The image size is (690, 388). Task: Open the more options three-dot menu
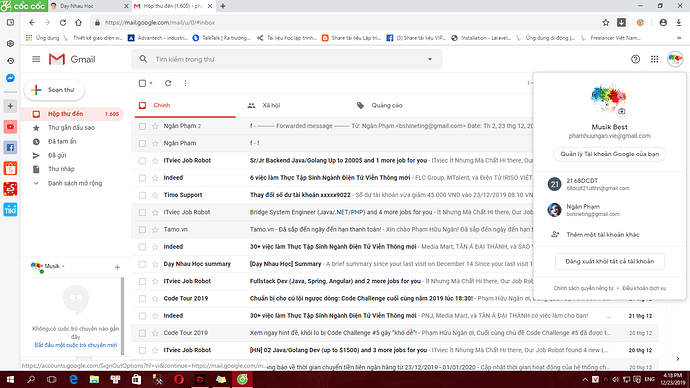185,83
